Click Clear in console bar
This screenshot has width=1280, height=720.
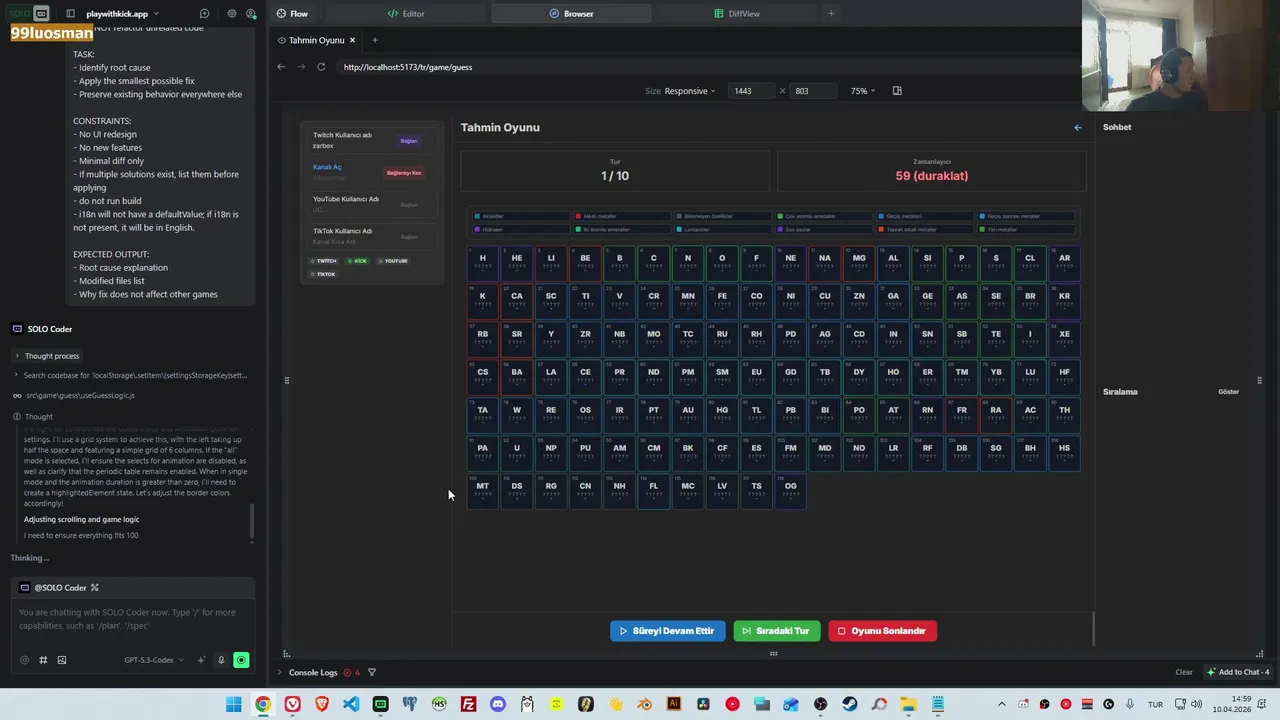click(1184, 672)
